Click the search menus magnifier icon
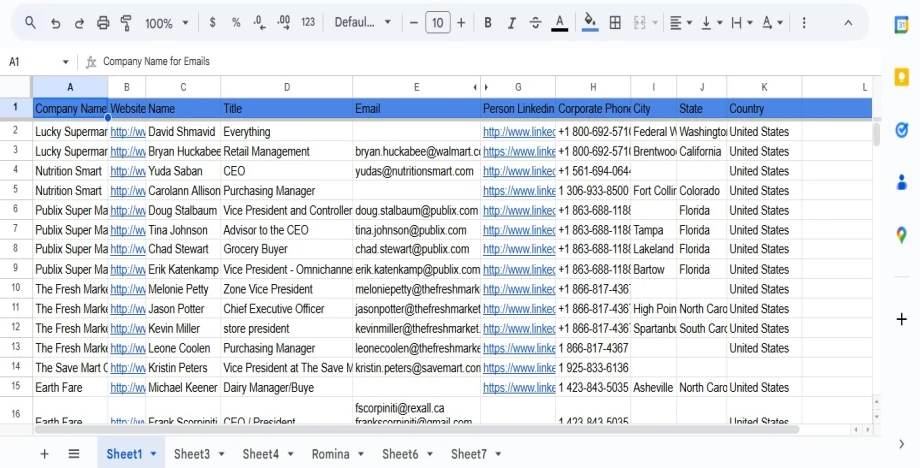The image size is (920, 468). 31,22
